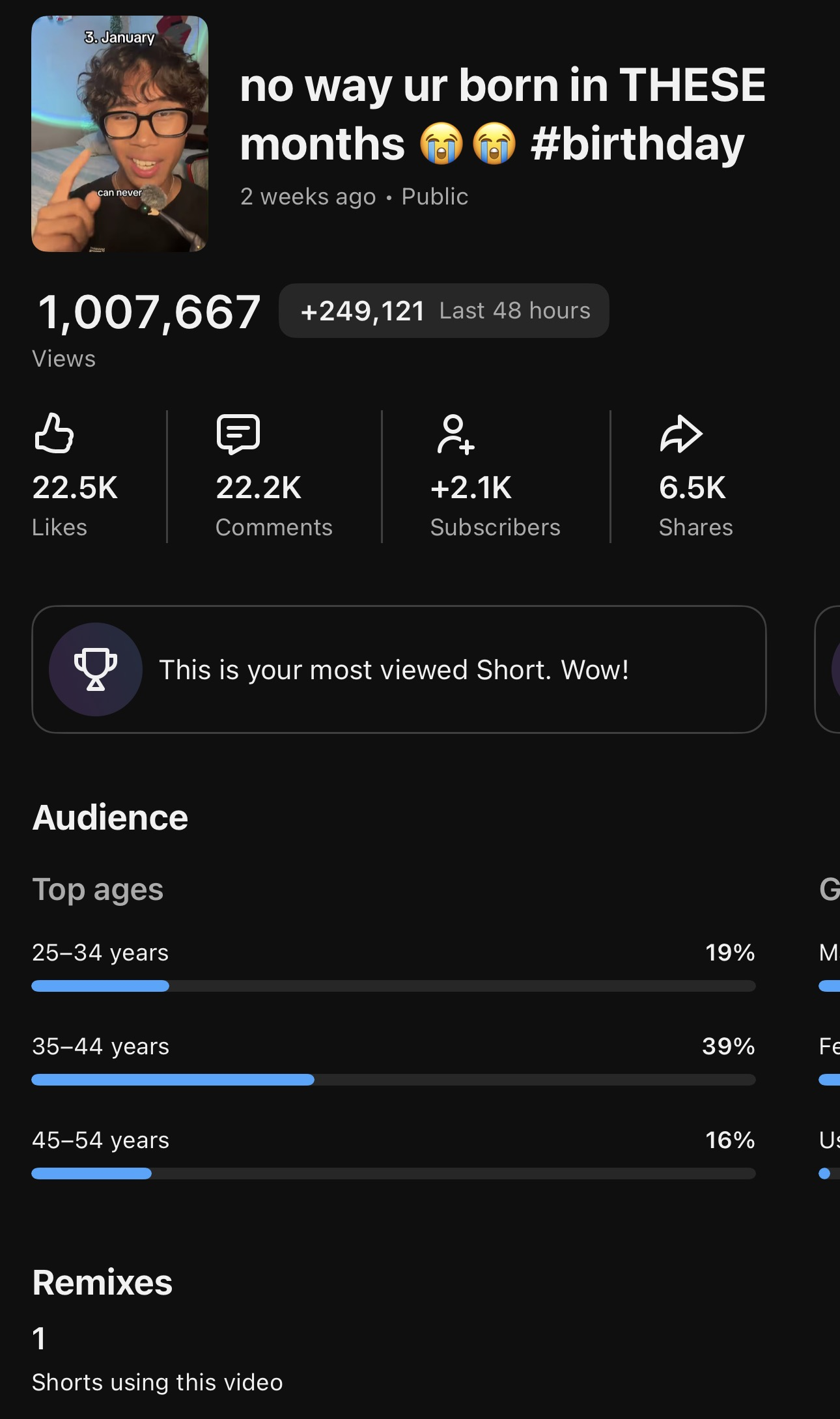Tap the 16% value for 45–54 years
Viewport: 840px width, 1419px height.
point(730,1140)
